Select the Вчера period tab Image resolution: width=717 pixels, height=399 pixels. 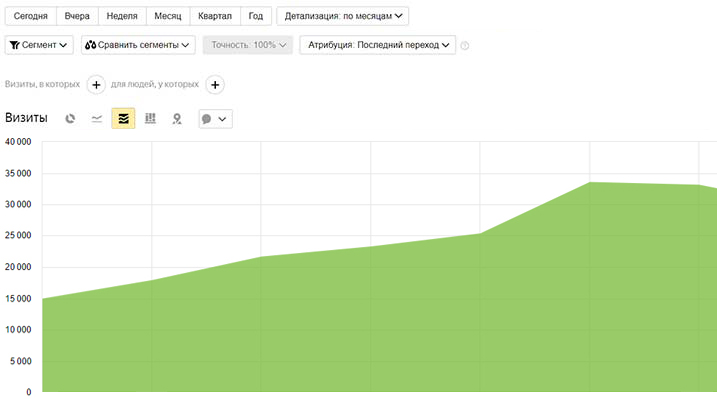point(77,16)
